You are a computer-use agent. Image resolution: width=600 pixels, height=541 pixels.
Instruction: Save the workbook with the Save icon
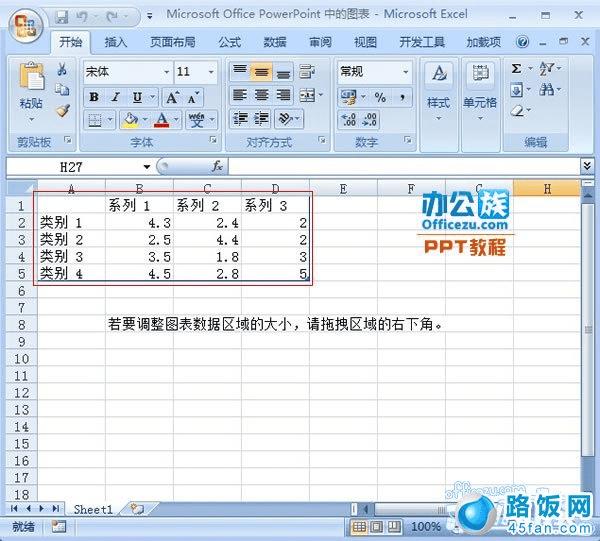(x=62, y=16)
